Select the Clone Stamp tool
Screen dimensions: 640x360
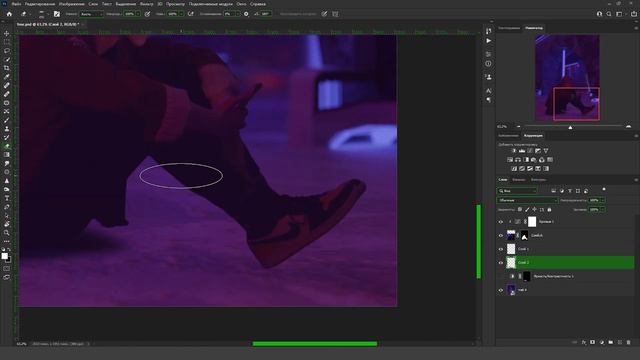coord(7,129)
